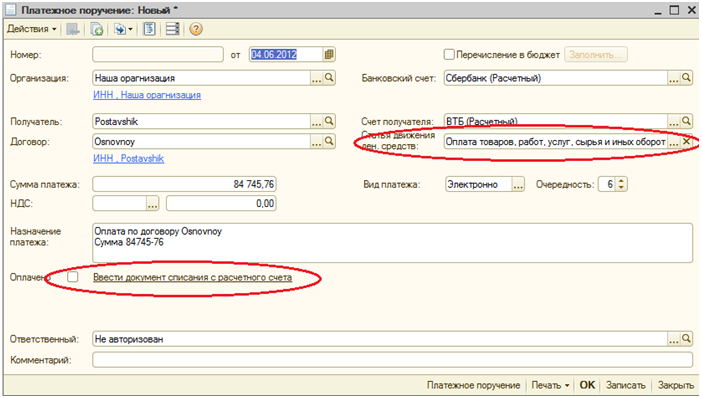Screen dimensions: 702x398
Task: Click the Сумма платежа field 84 745,76
Action: point(184,184)
